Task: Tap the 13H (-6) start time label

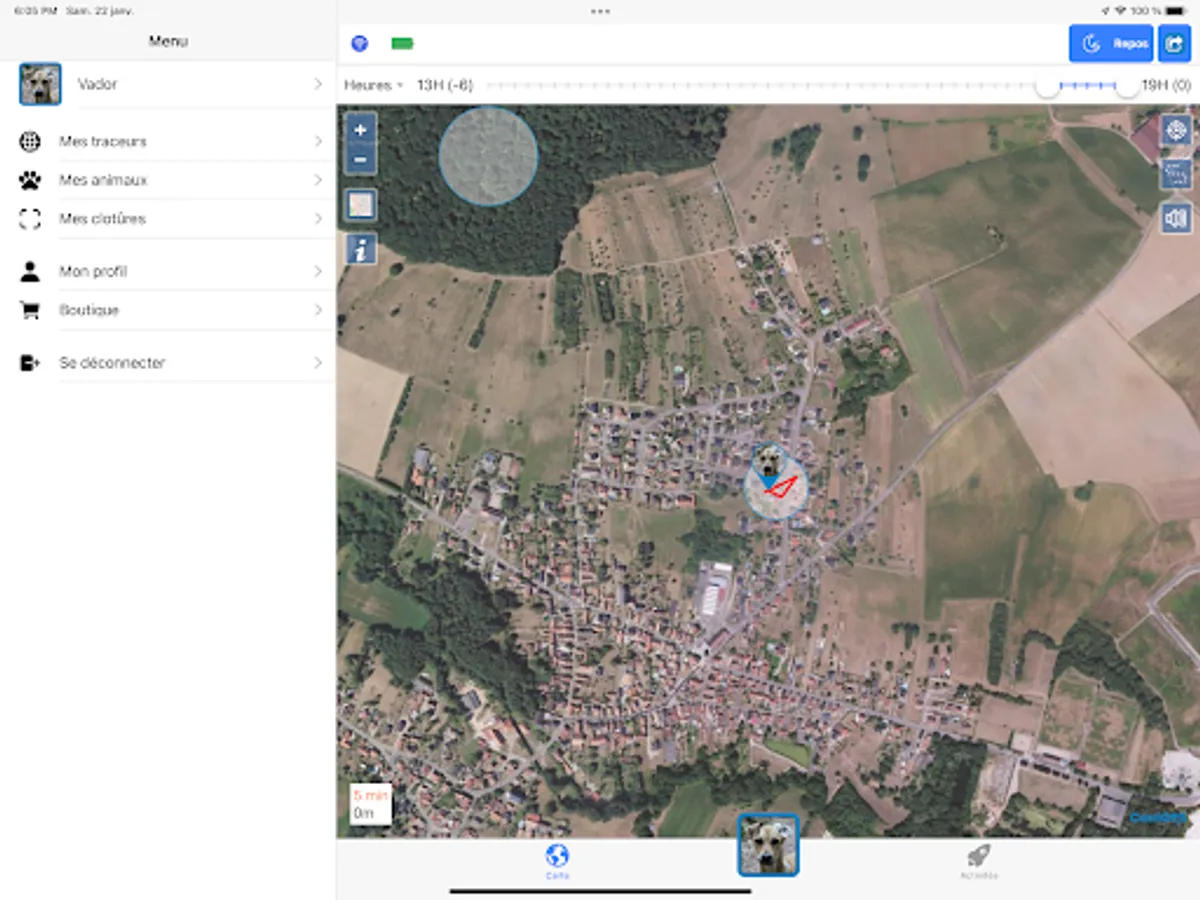Action: (445, 85)
